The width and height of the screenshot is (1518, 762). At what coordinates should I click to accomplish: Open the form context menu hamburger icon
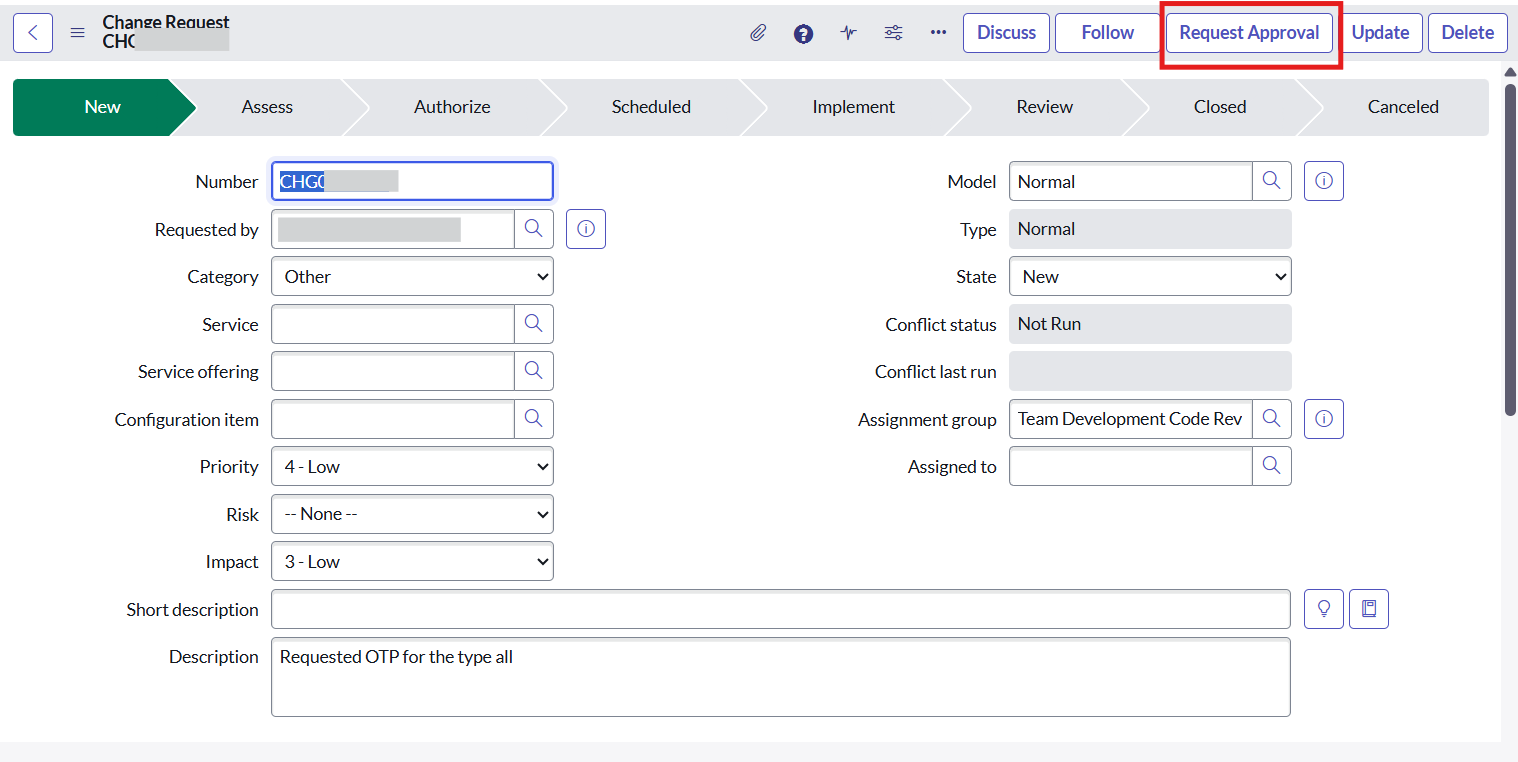tap(77, 33)
